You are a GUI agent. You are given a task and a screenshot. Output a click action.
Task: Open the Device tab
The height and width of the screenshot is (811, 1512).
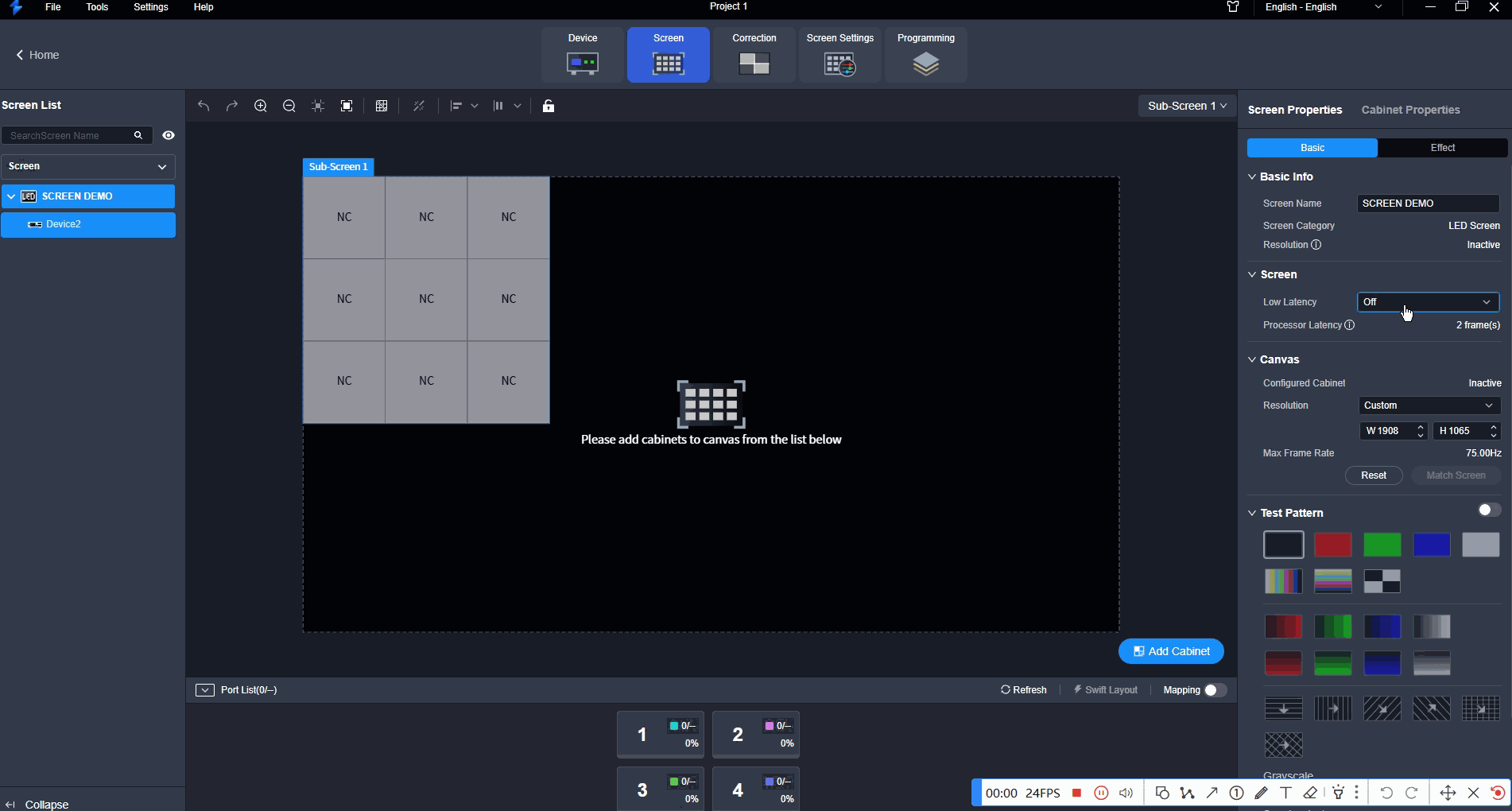583,55
